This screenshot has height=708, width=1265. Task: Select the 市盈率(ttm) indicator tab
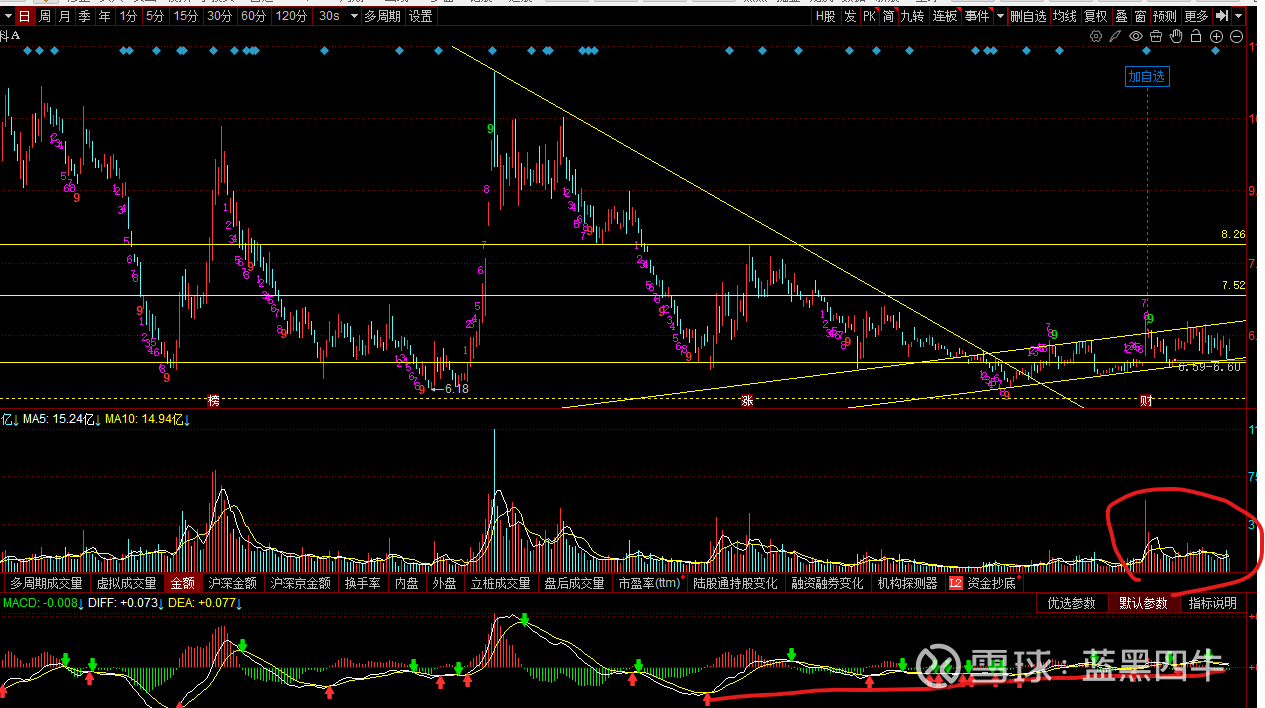click(650, 583)
